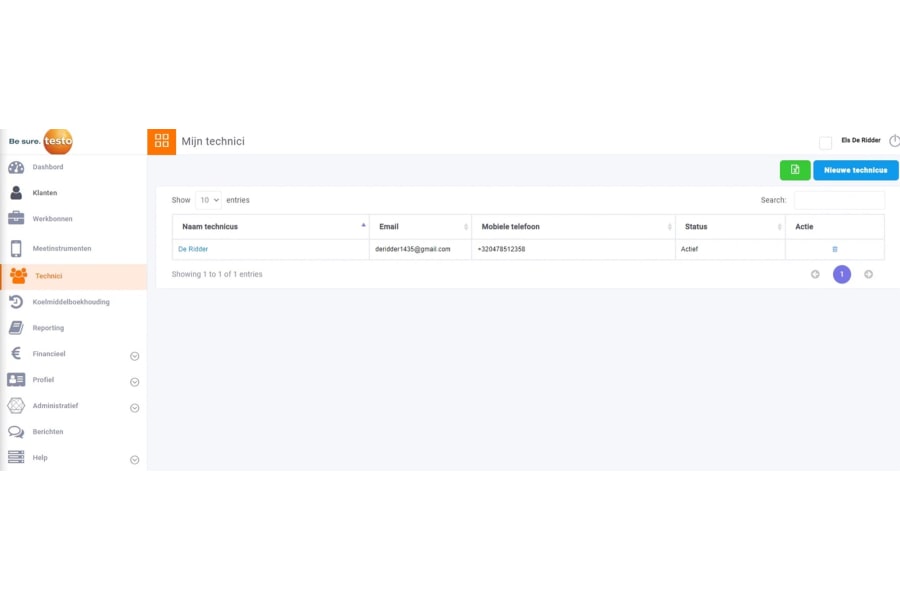900x600 pixels.
Task: Expand the Profiel submenu chevron
Action: pyautogui.click(x=135, y=382)
